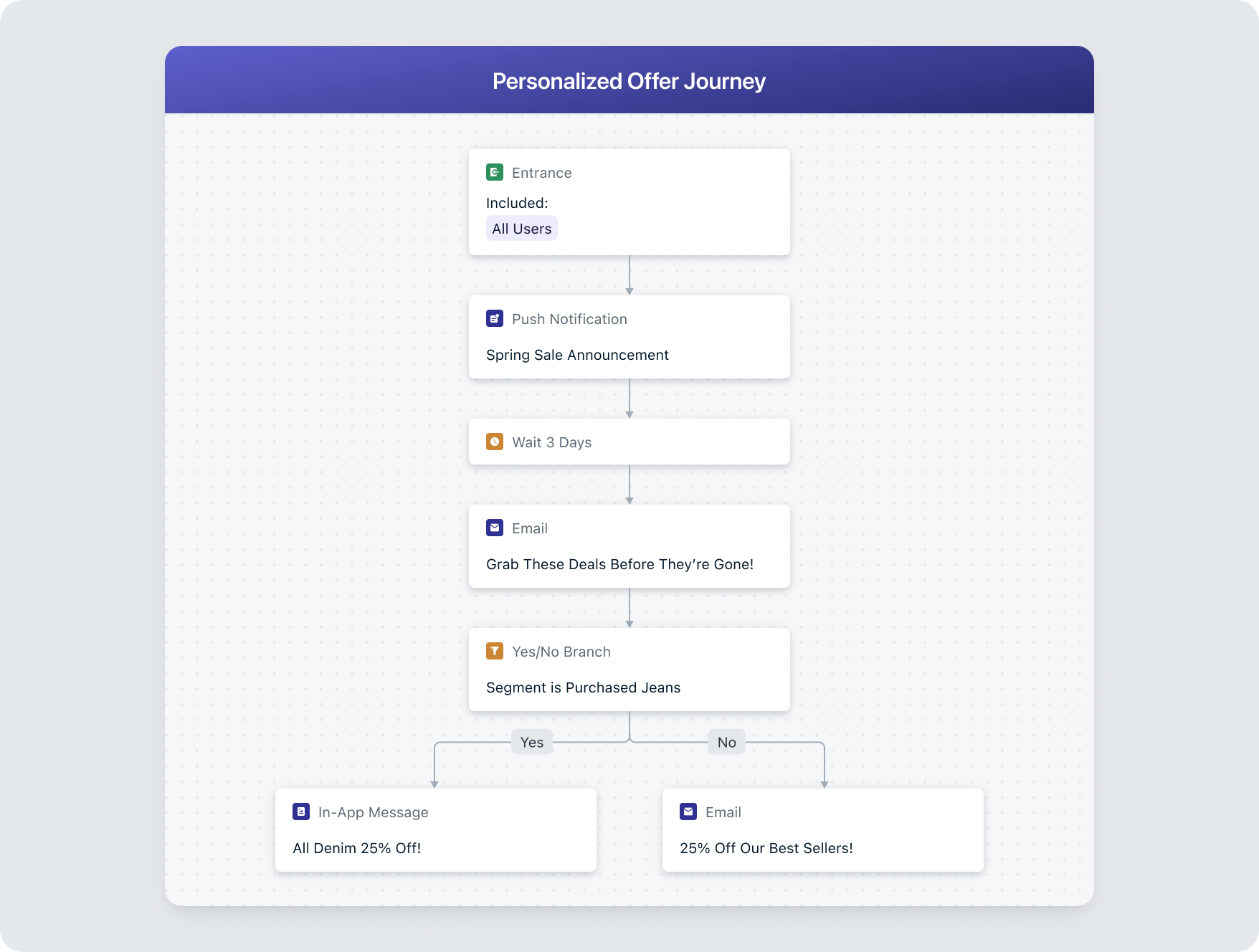This screenshot has width=1259, height=952.
Task: Click the envelope icon above Best Sellers
Action: 688,811
